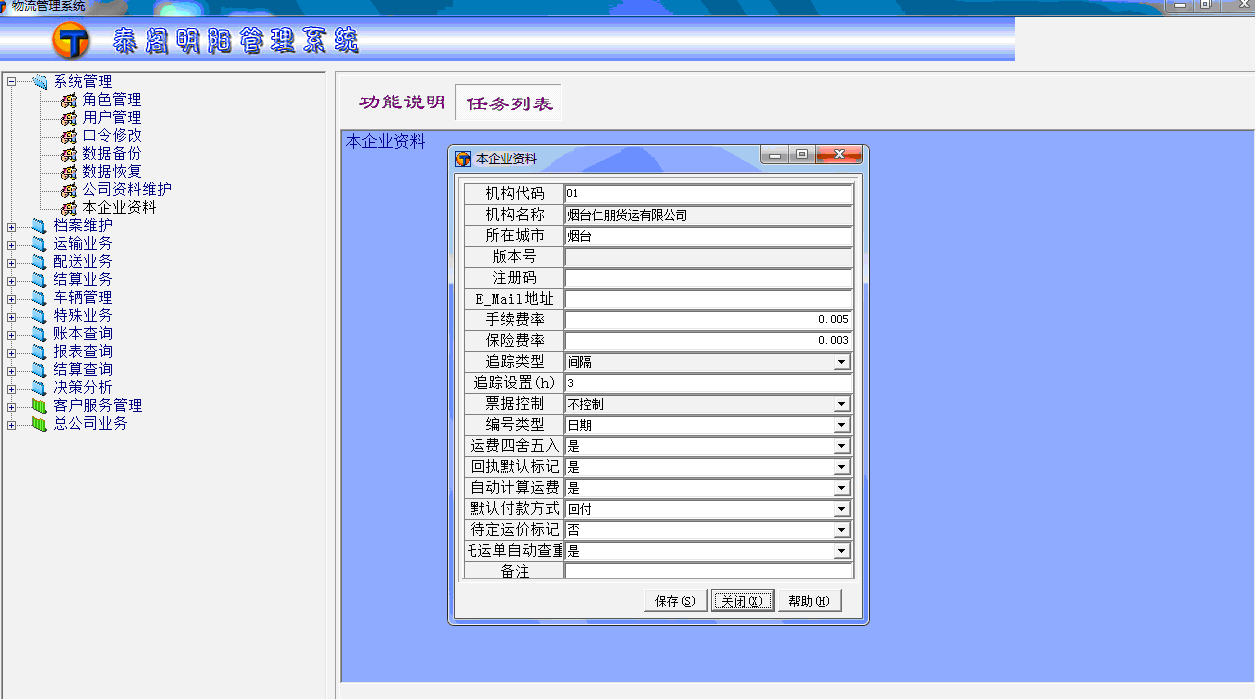Click the 角色管理 icon in tree
This screenshot has width=1255, height=699.
pos(68,100)
